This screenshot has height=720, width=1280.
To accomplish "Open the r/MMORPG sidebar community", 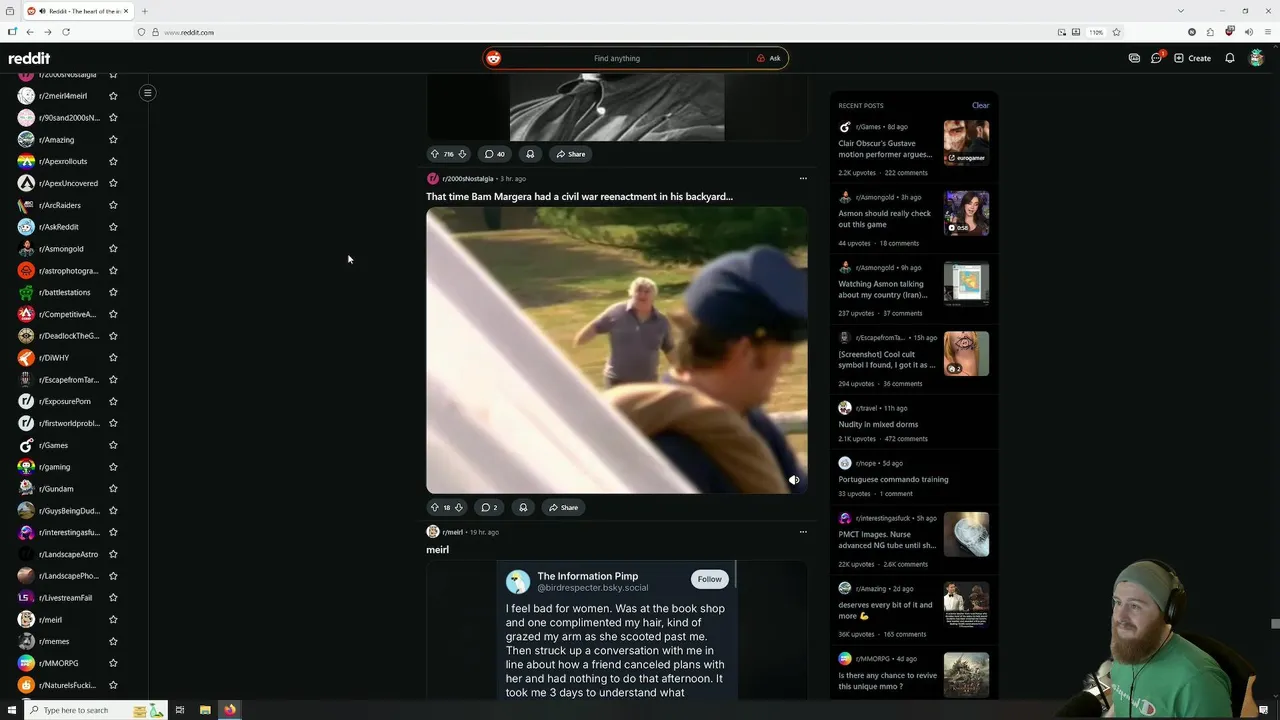I will point(58,663).
